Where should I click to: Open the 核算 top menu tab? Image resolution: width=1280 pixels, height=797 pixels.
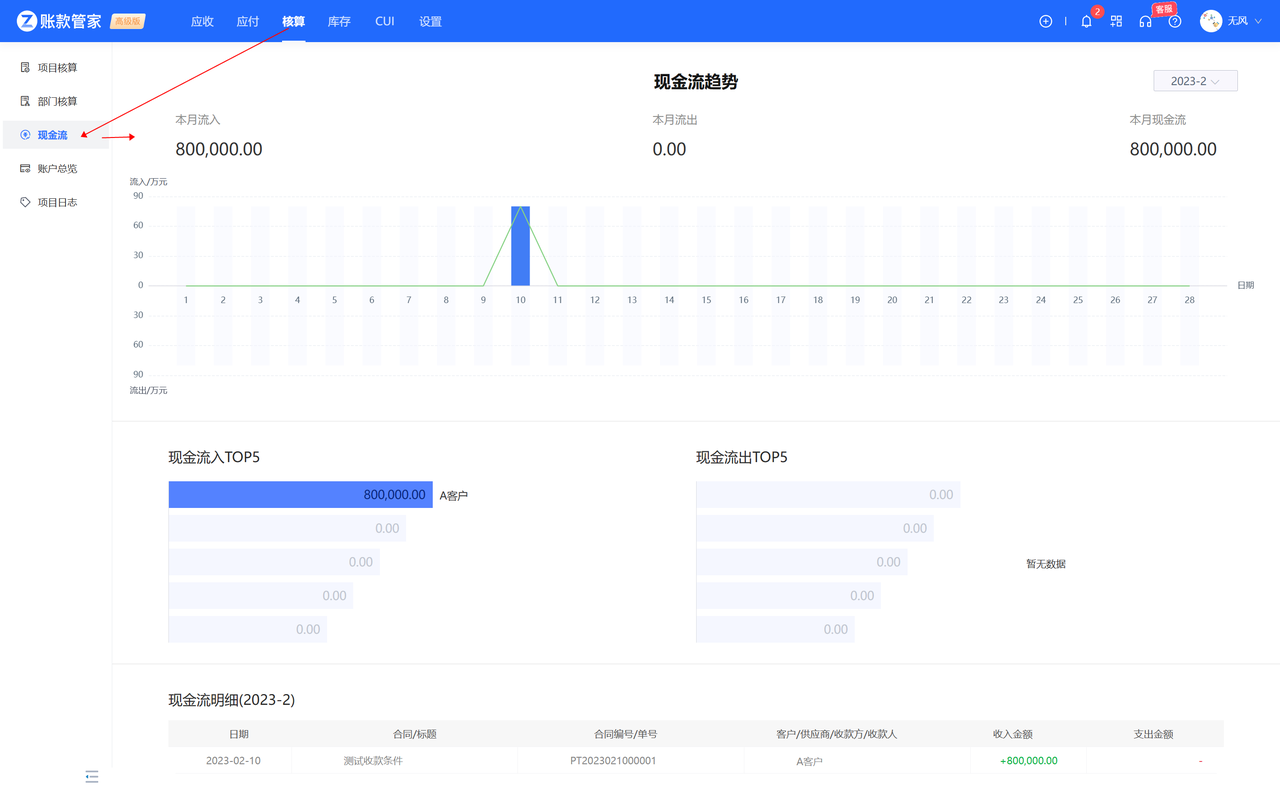(293, 21)
